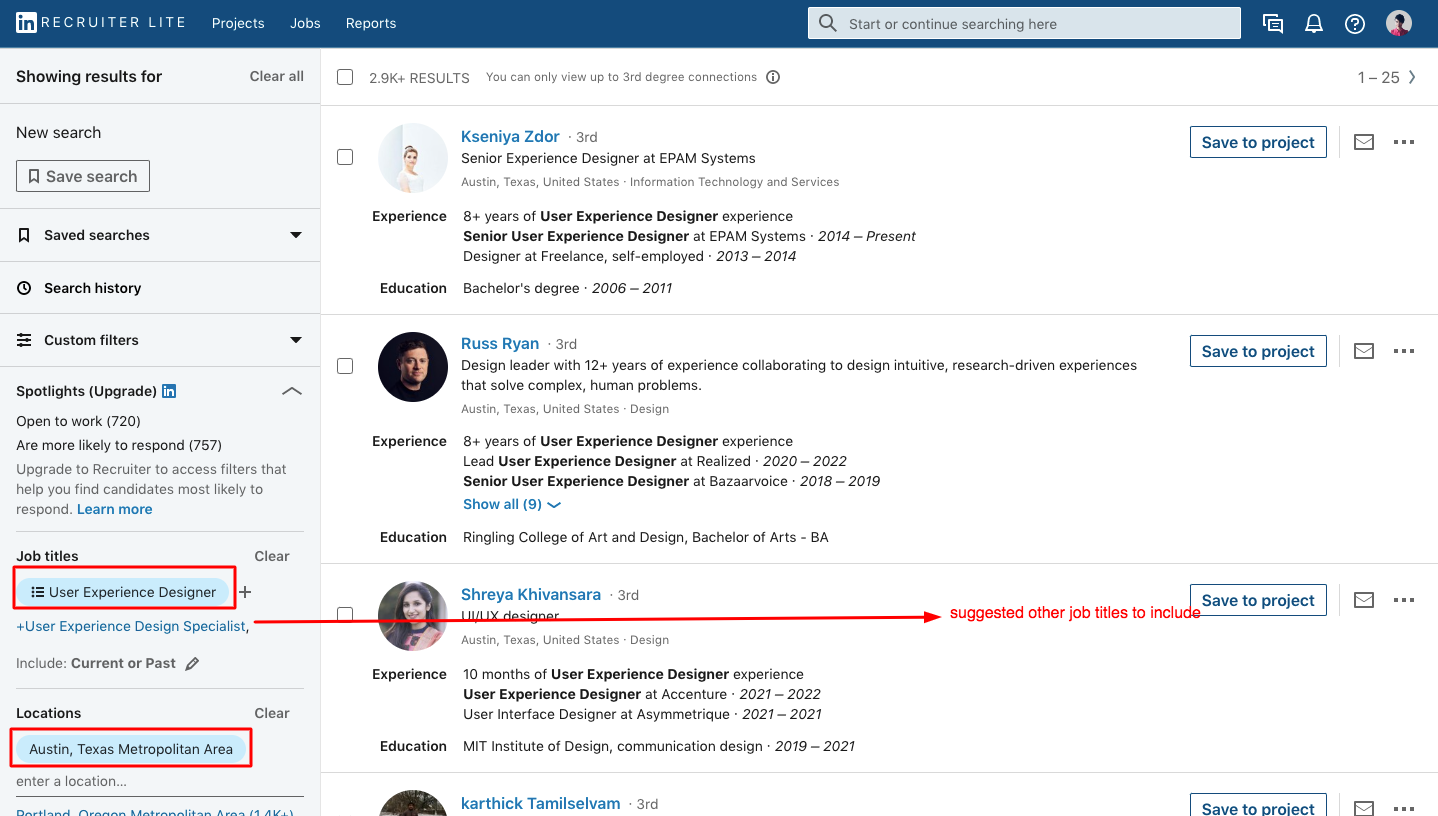Clear the Locations filter

(272, 713)
